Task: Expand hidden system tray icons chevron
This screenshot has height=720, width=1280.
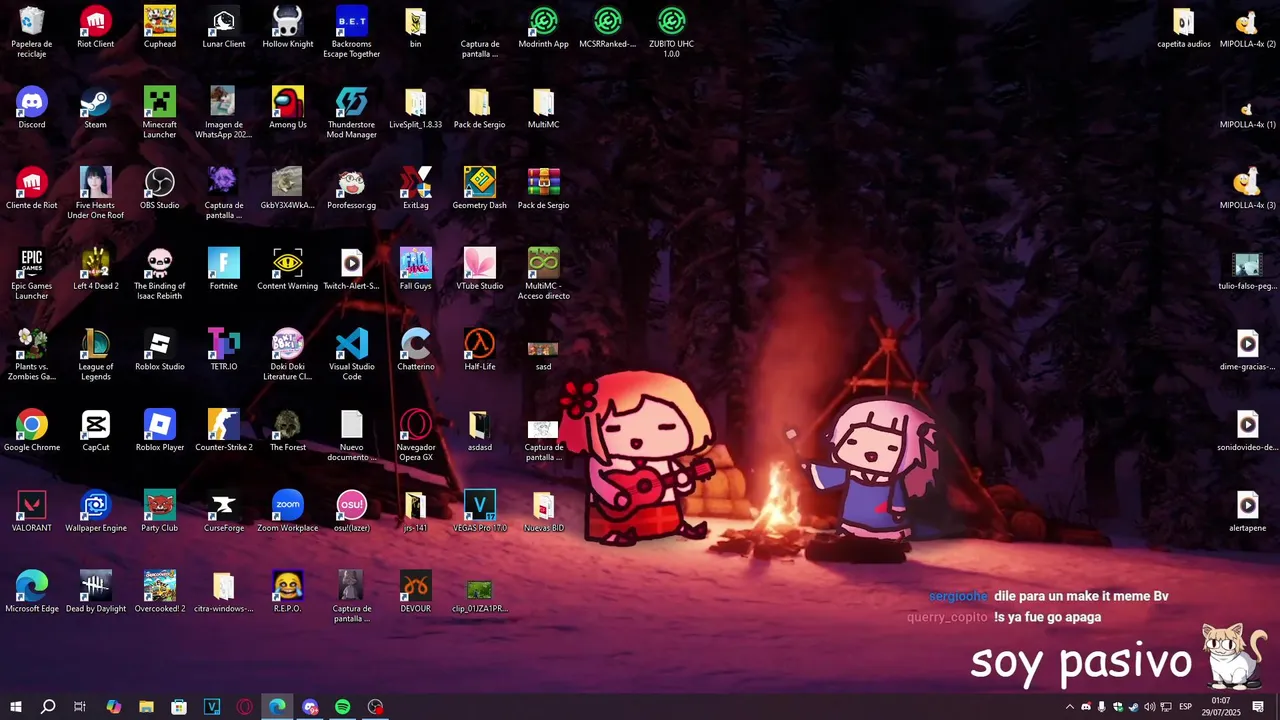Action: [1070, 707]
